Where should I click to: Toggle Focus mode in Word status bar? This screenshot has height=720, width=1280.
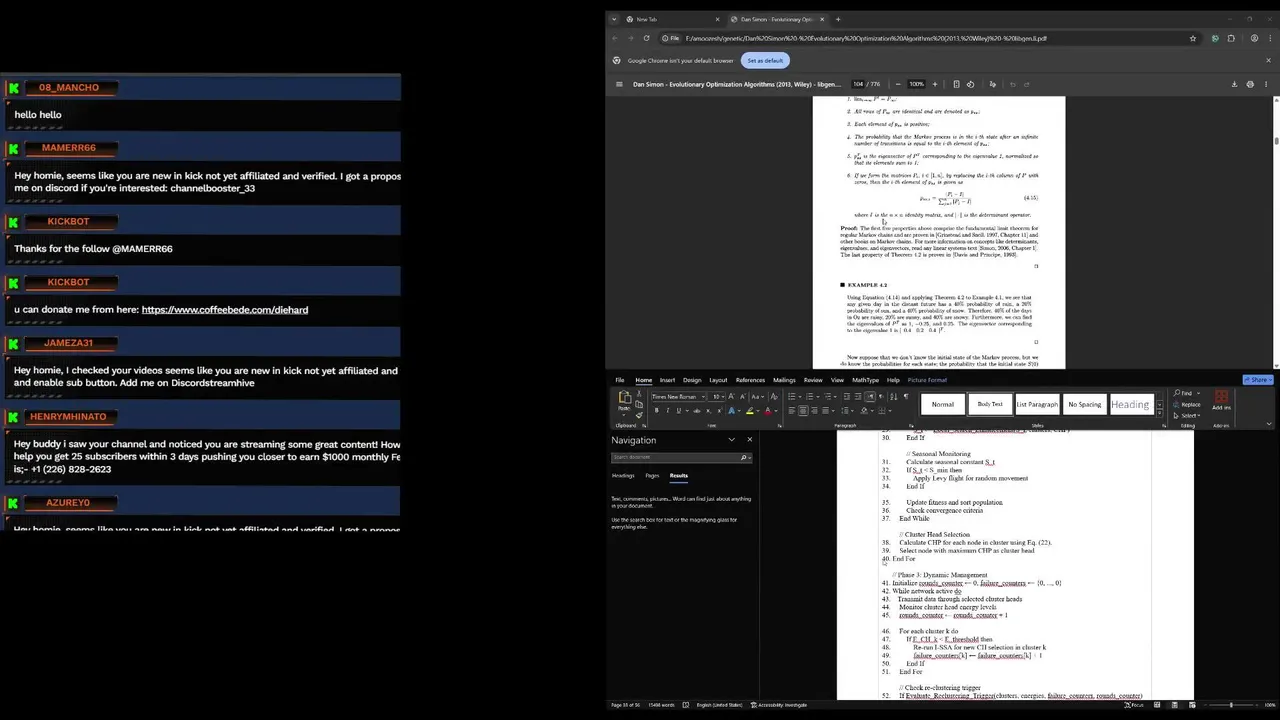[x=1136, y=705]
